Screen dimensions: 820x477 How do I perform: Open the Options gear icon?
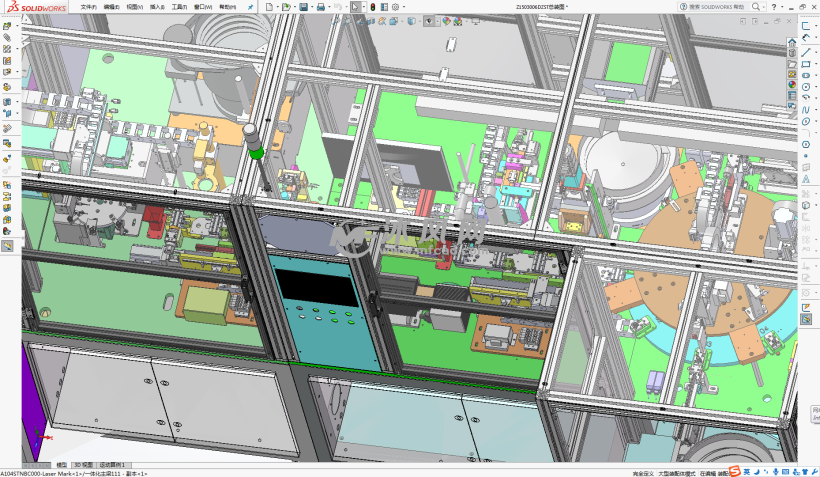(x=396, y=7)
